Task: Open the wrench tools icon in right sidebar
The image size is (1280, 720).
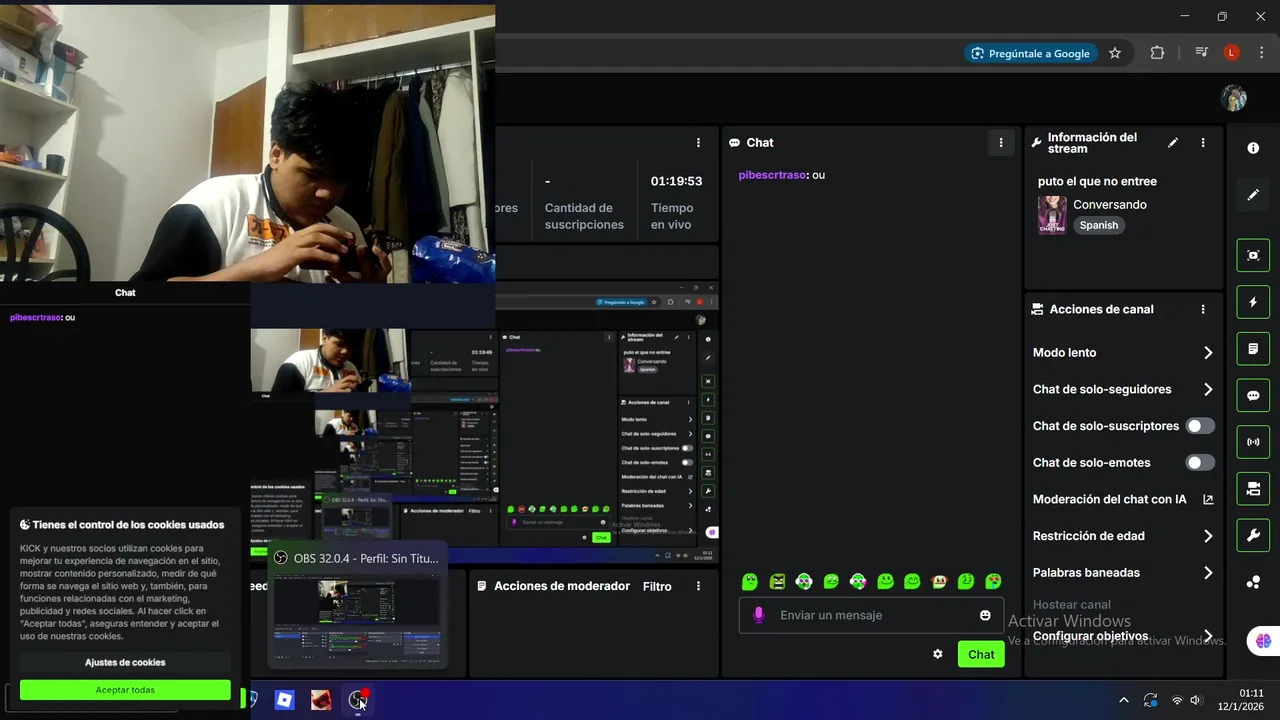Action: (1253, 535)
